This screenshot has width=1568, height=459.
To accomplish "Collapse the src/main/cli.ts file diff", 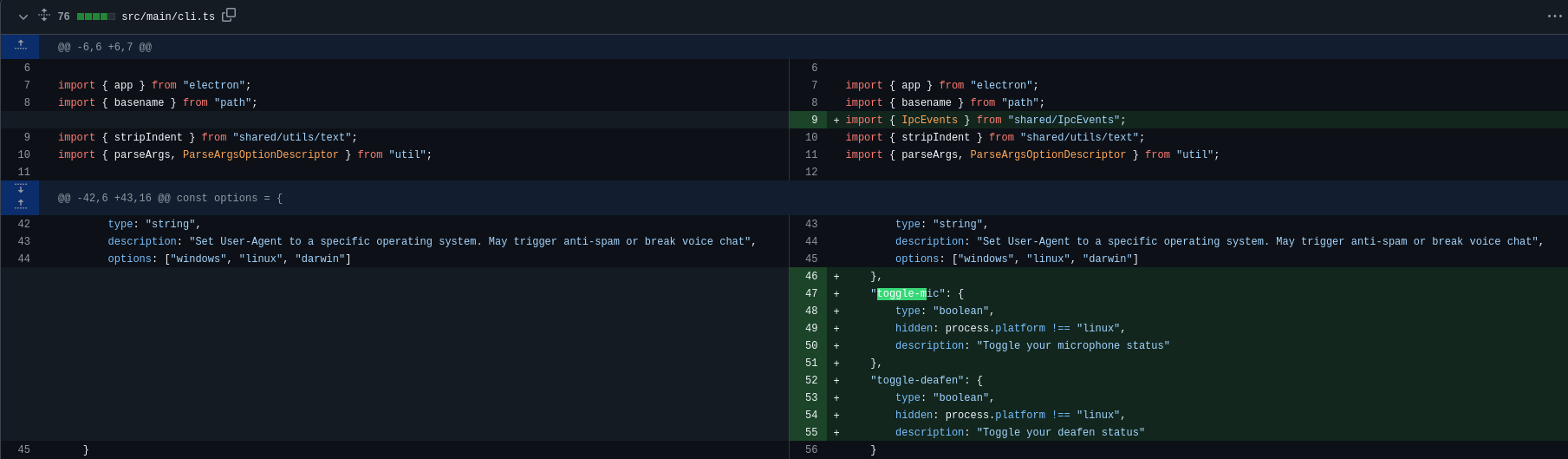I will tap(23, 16).
